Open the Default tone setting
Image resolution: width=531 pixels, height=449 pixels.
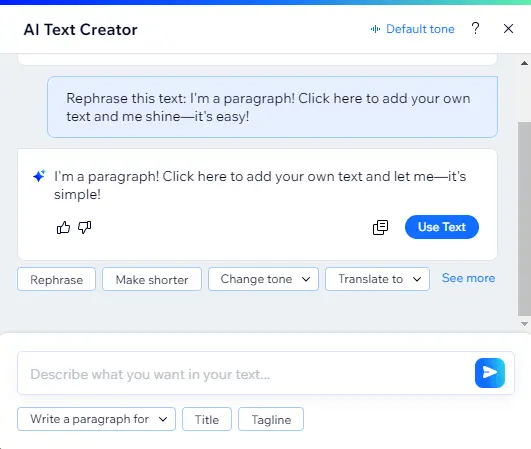click(412, 29)
